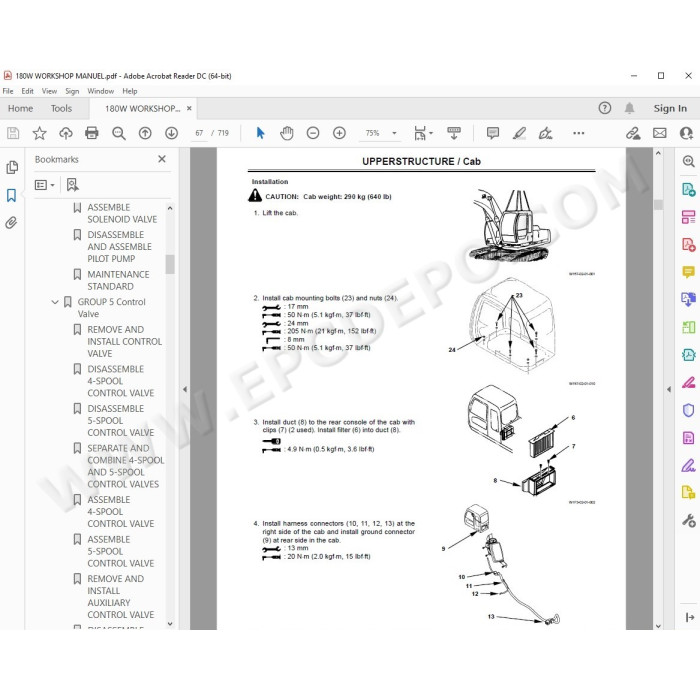Open bookmark options list dropdown
The image size is (700, 700).
click(45, 185)
